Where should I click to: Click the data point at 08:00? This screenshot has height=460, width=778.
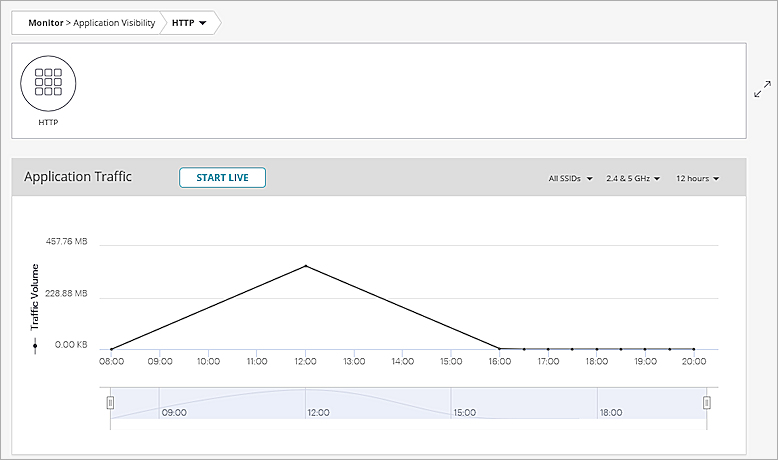coord(111,349)
